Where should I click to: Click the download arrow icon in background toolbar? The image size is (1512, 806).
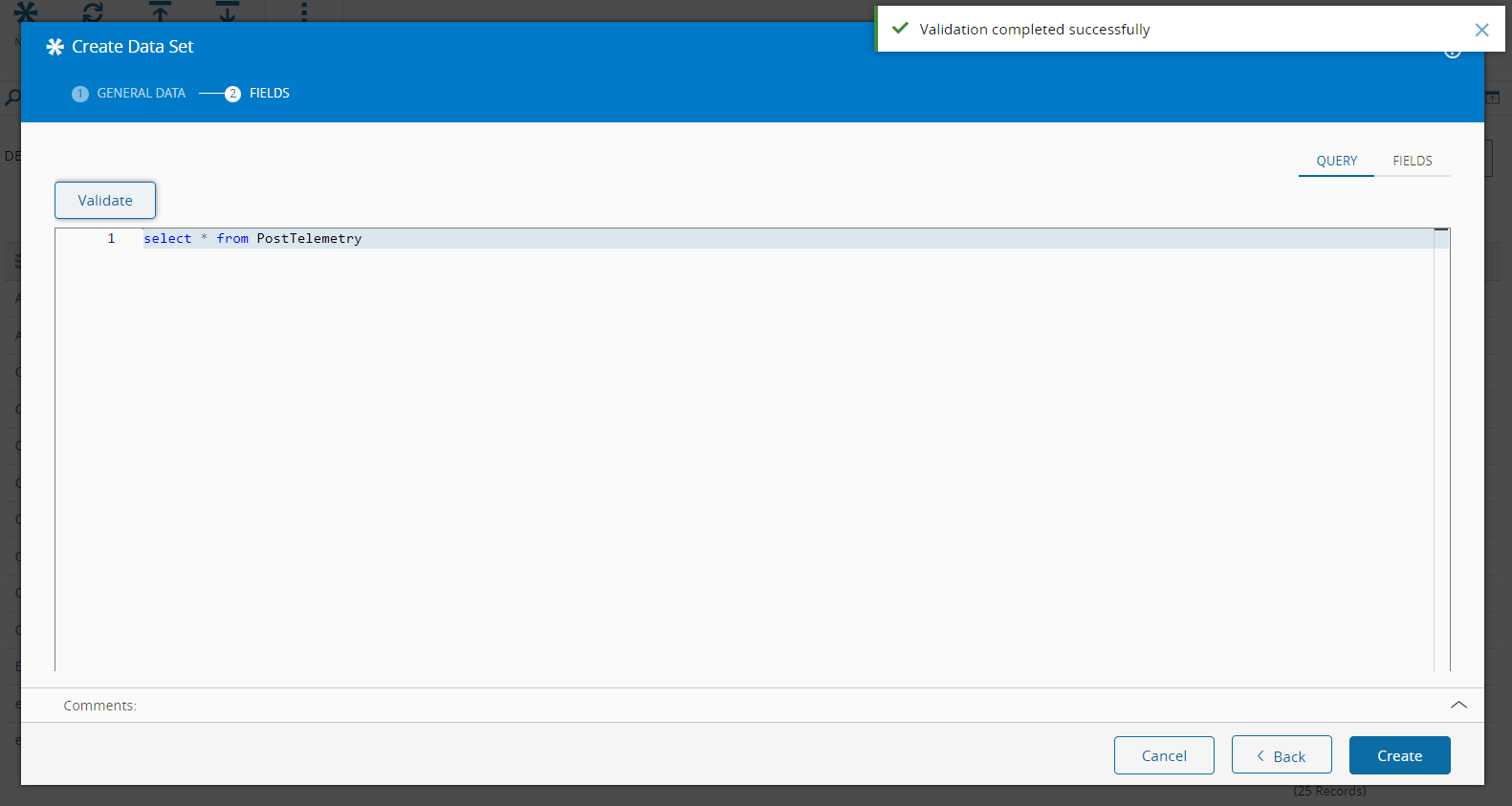point(228,11)
